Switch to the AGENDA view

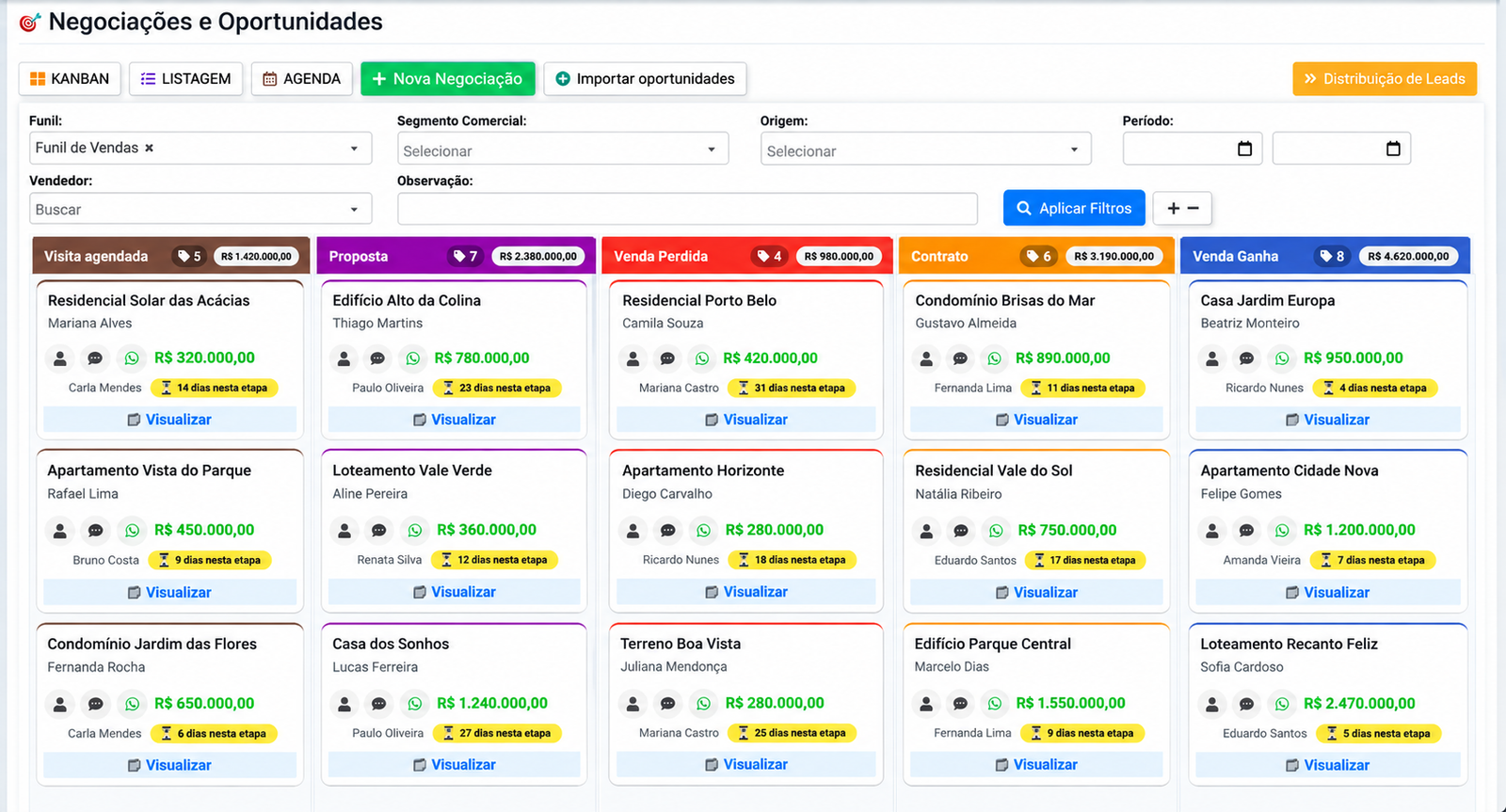pyautogui.click(x=302, y=79)
